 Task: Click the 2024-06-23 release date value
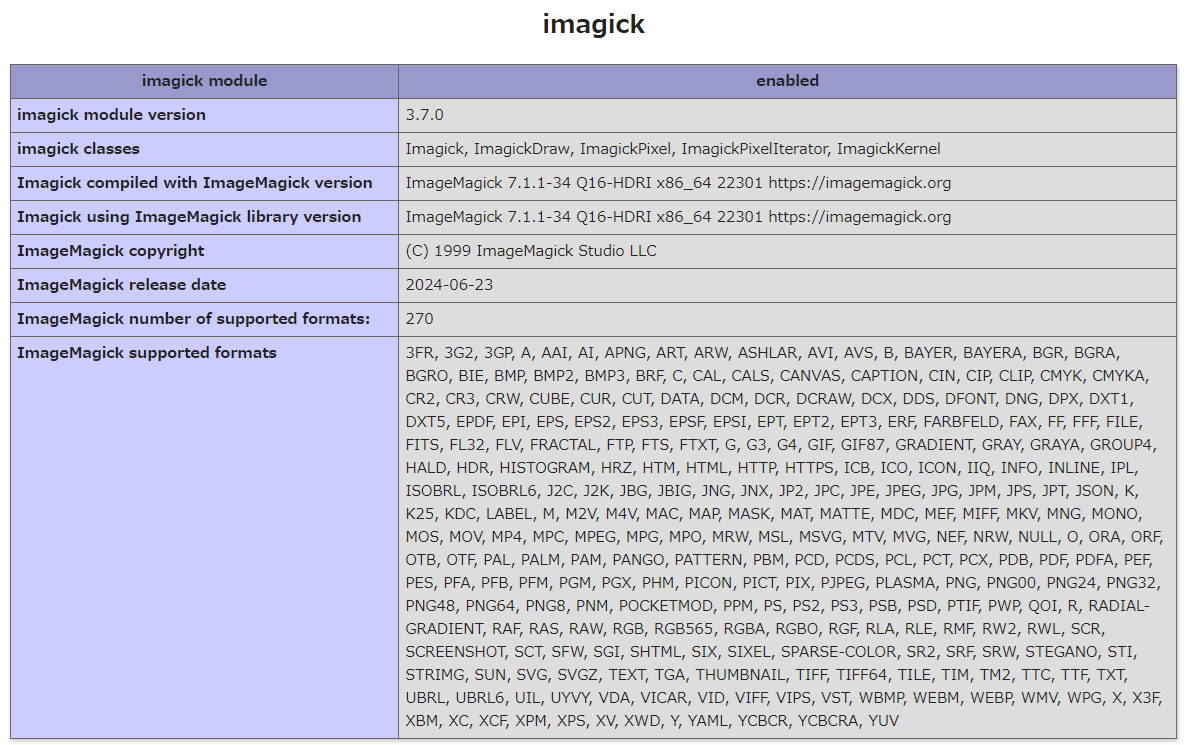pos(449,285)
